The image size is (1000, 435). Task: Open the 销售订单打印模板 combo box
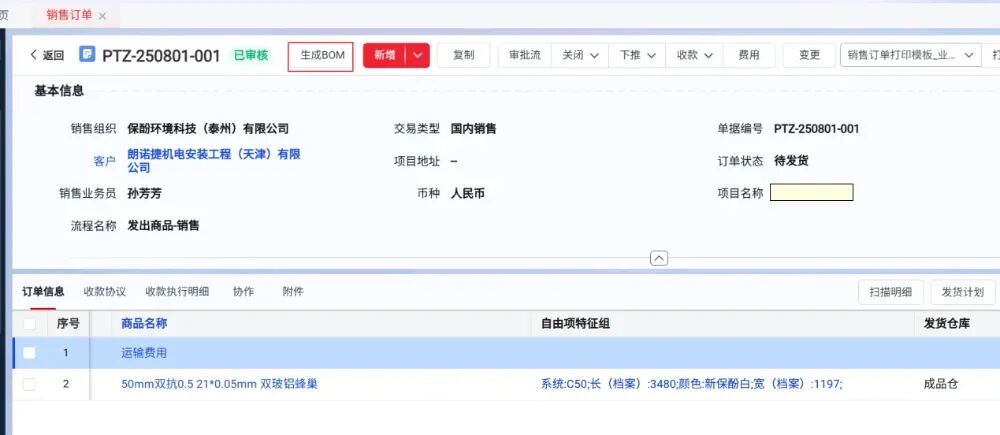(x=911, y=55)
